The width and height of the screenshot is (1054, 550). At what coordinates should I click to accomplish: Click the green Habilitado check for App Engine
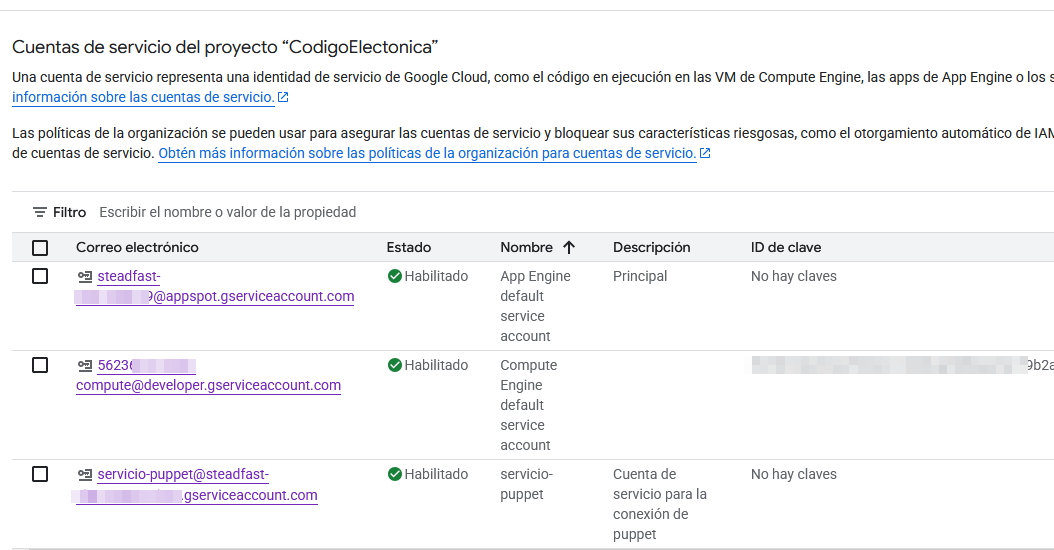coord(395,276)
